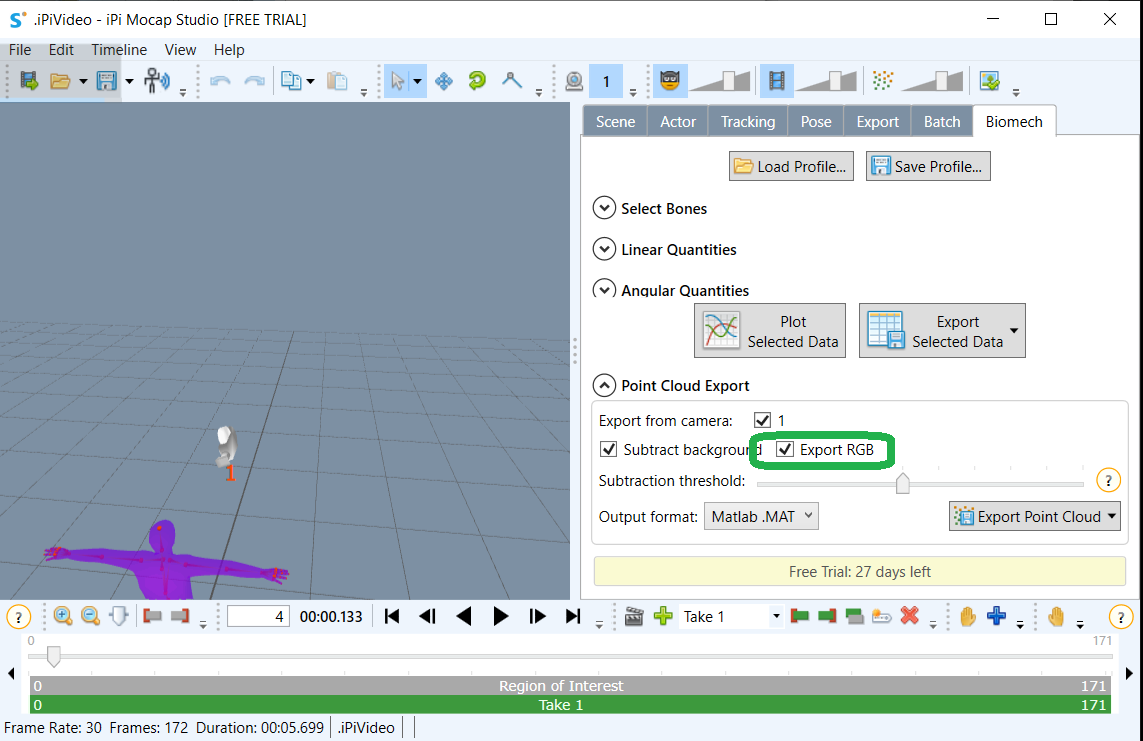Expand the Select Bones section
This screenshot has height=741, width=1143.
tap(604, 208)
